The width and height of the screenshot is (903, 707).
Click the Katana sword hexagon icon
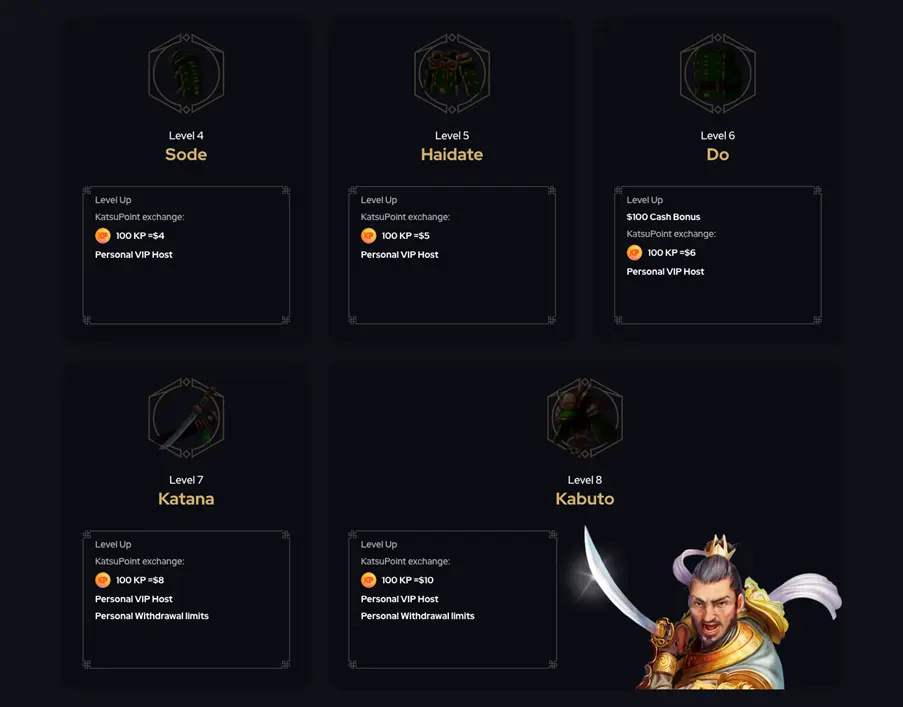(186, 418)
